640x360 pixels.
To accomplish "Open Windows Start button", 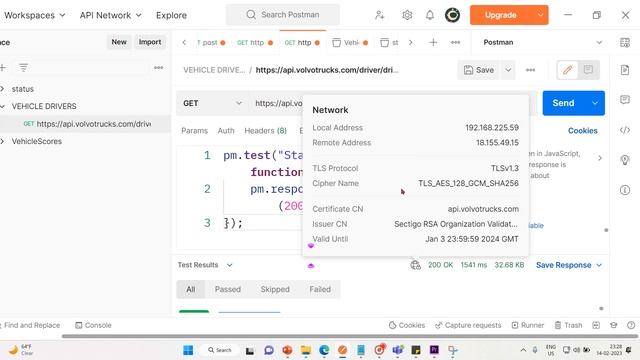I will 188,350.
